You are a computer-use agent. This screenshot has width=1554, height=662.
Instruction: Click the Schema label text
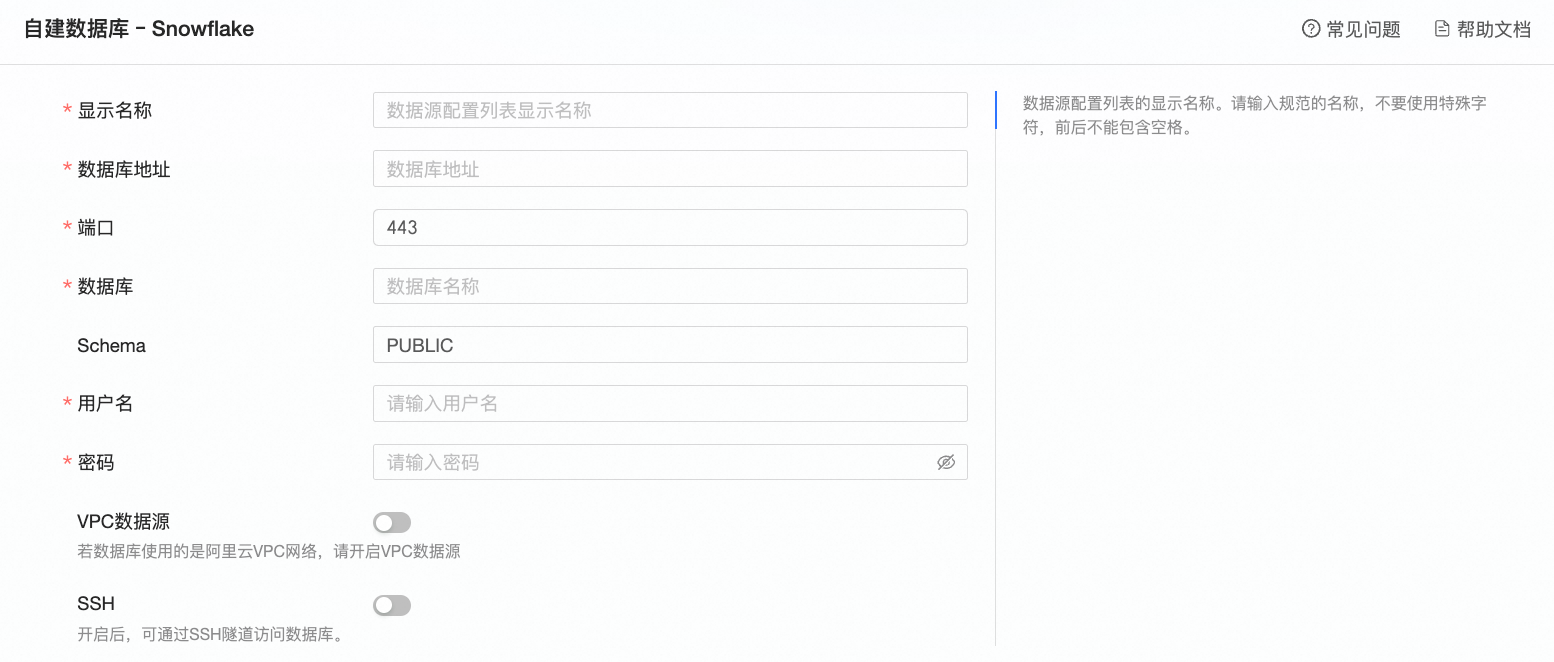[111, 346]
